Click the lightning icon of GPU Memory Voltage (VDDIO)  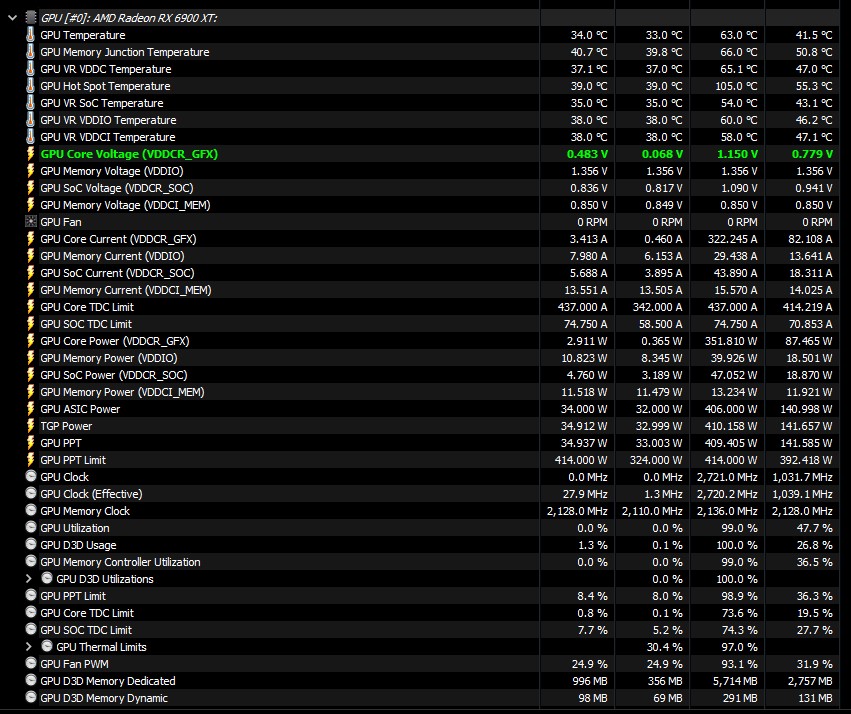(x=30, y=171)
